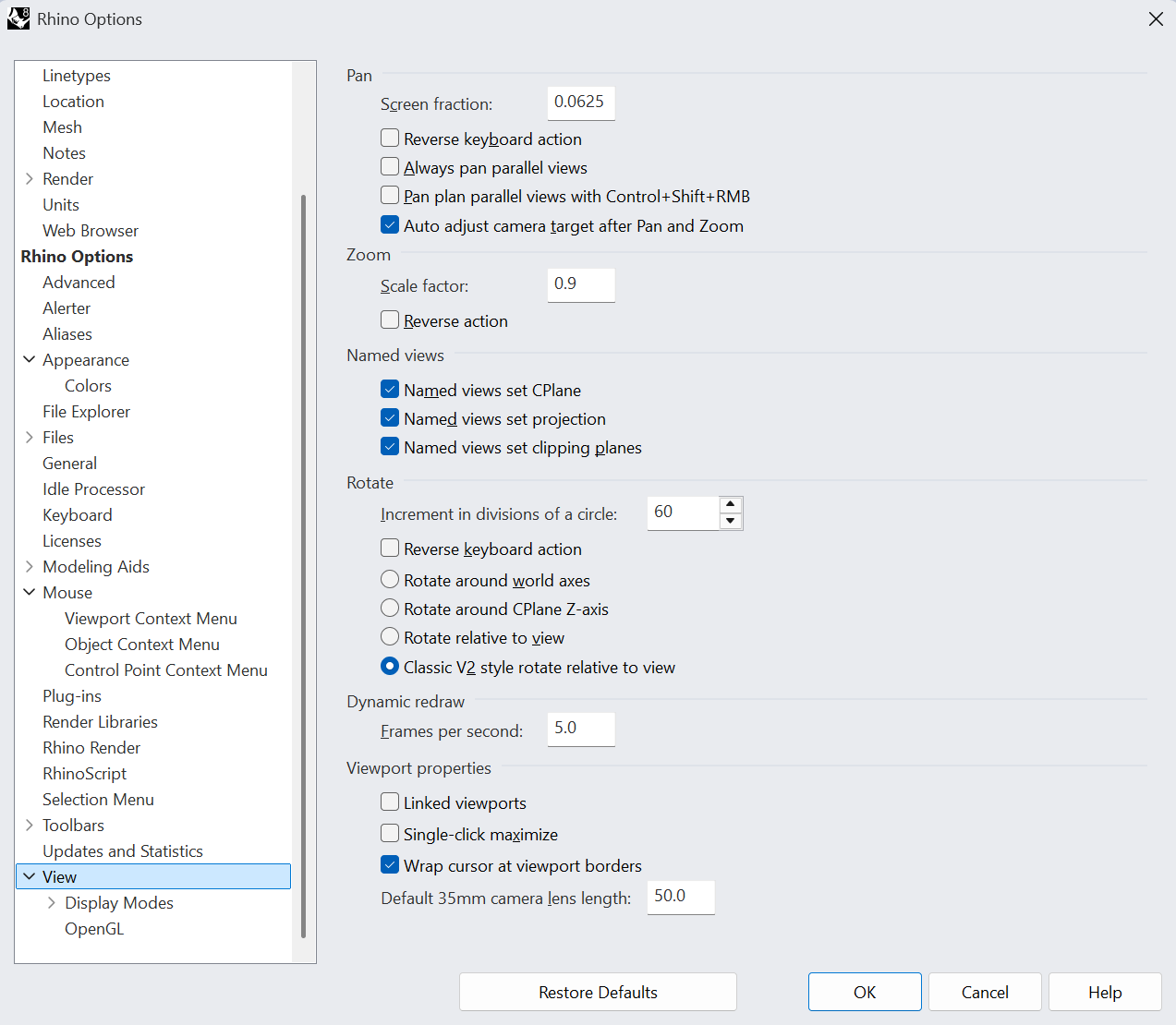Select the General options page

click(69, 463)
